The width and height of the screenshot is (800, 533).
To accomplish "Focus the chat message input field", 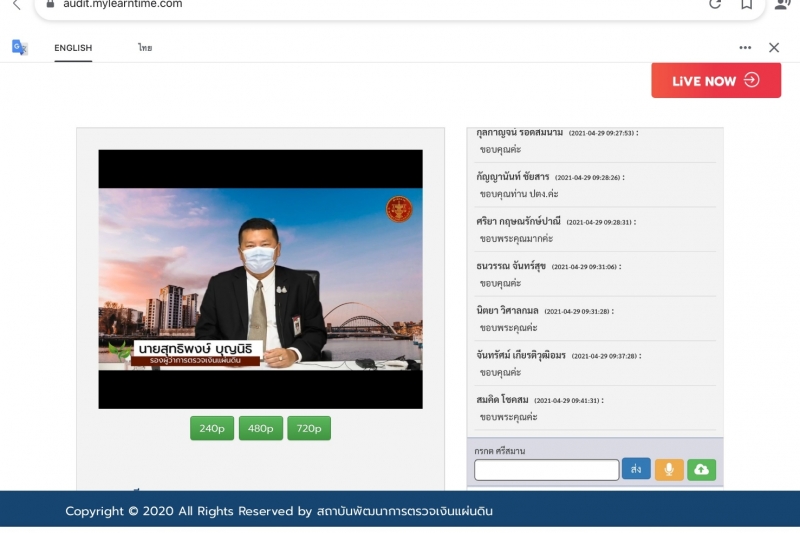I will pyautogui.click(x=546, y=470).
